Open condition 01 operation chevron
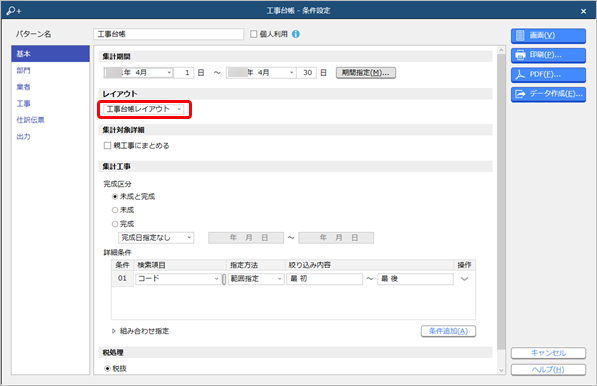Screen dimensions: 597x386 click(465, 279)
